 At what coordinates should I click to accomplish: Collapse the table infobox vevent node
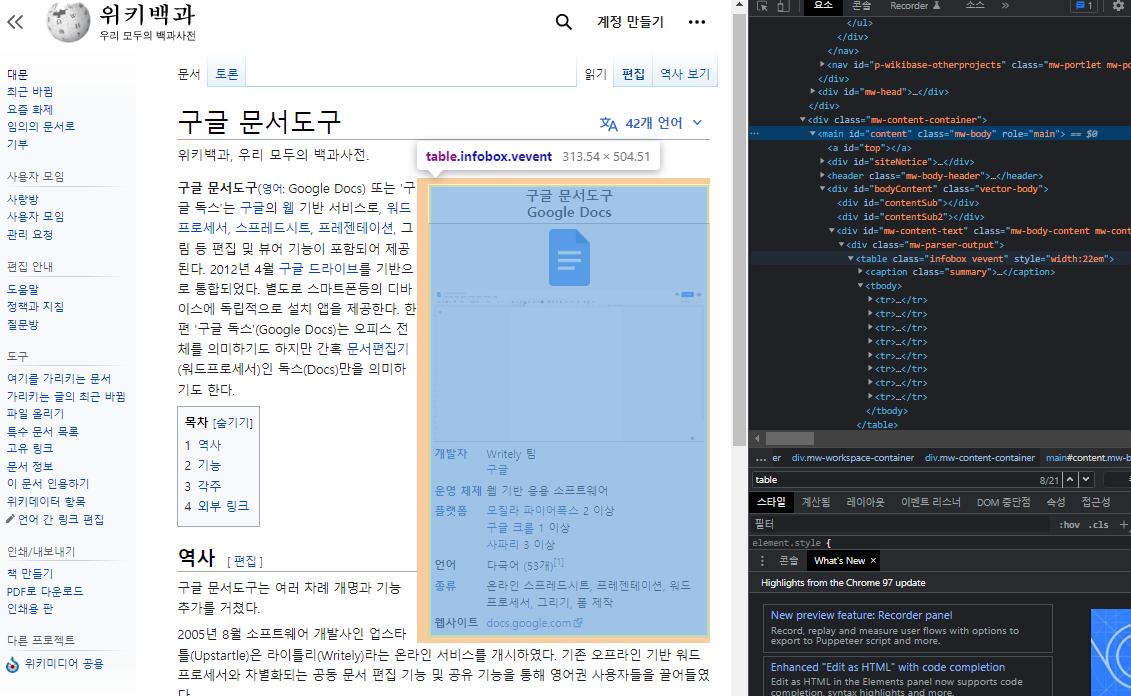click(851, 258)
